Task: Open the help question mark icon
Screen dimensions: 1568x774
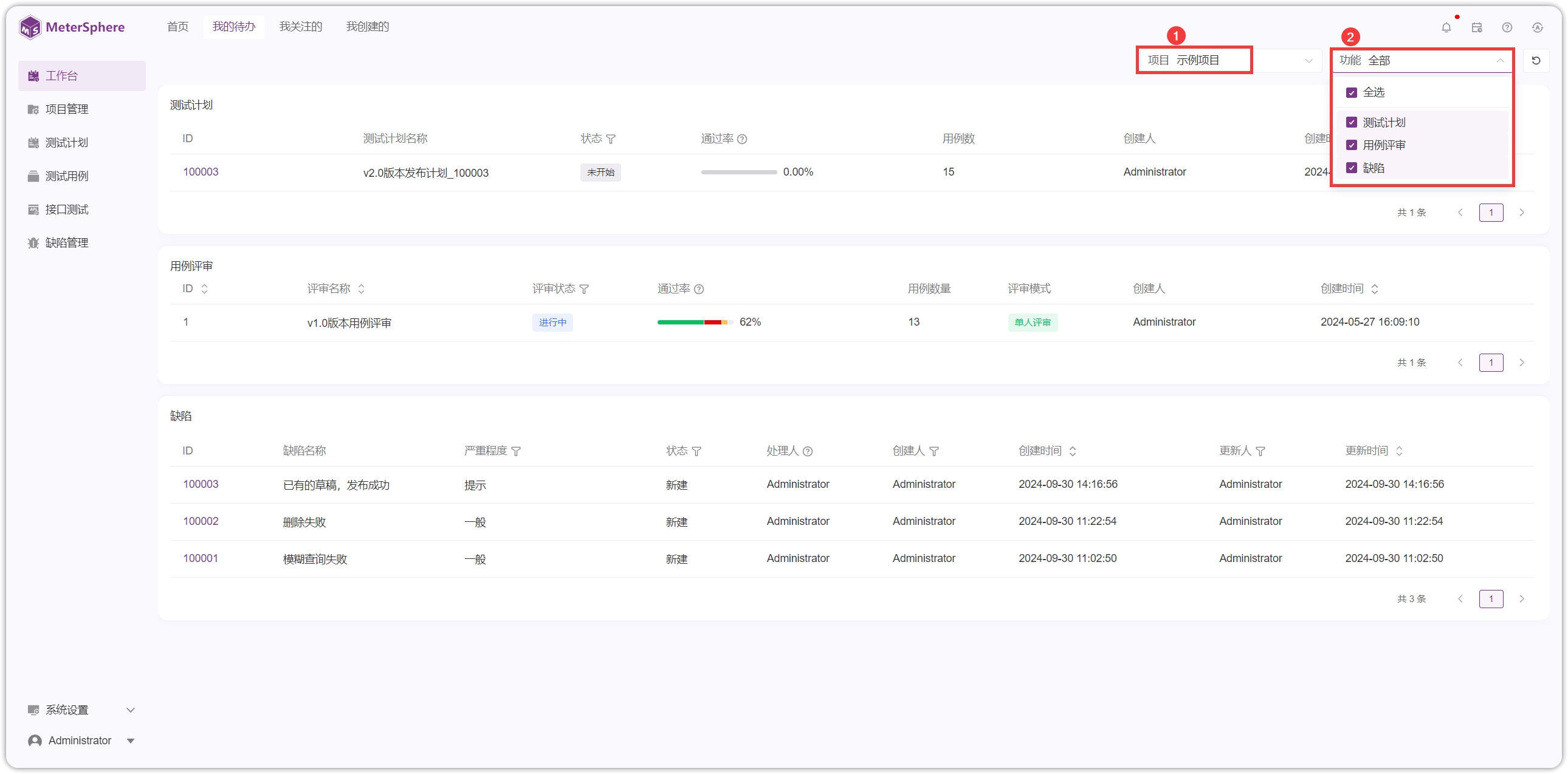Action: coord(1507,27)
